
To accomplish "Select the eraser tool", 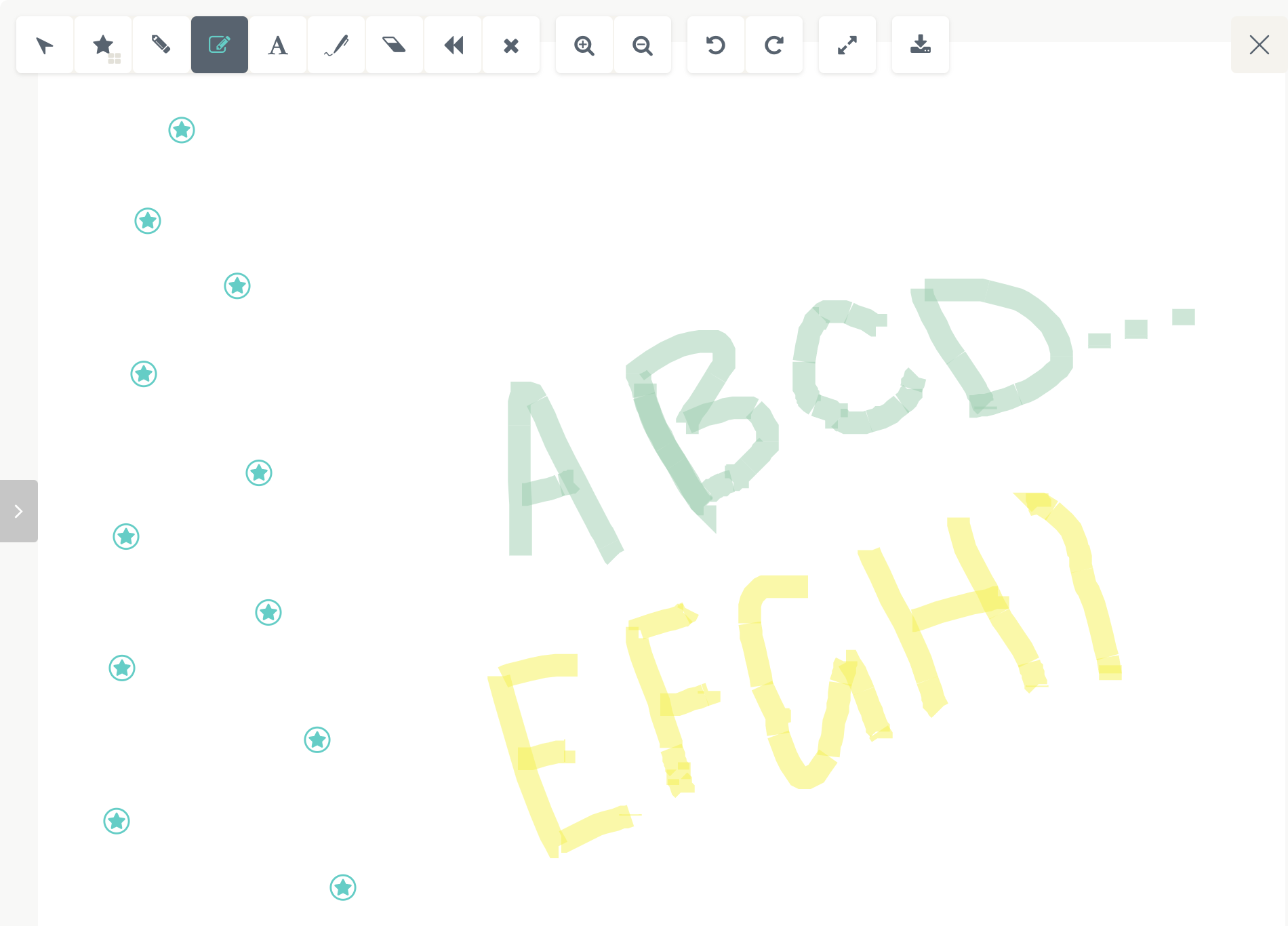I will (395, 45).
